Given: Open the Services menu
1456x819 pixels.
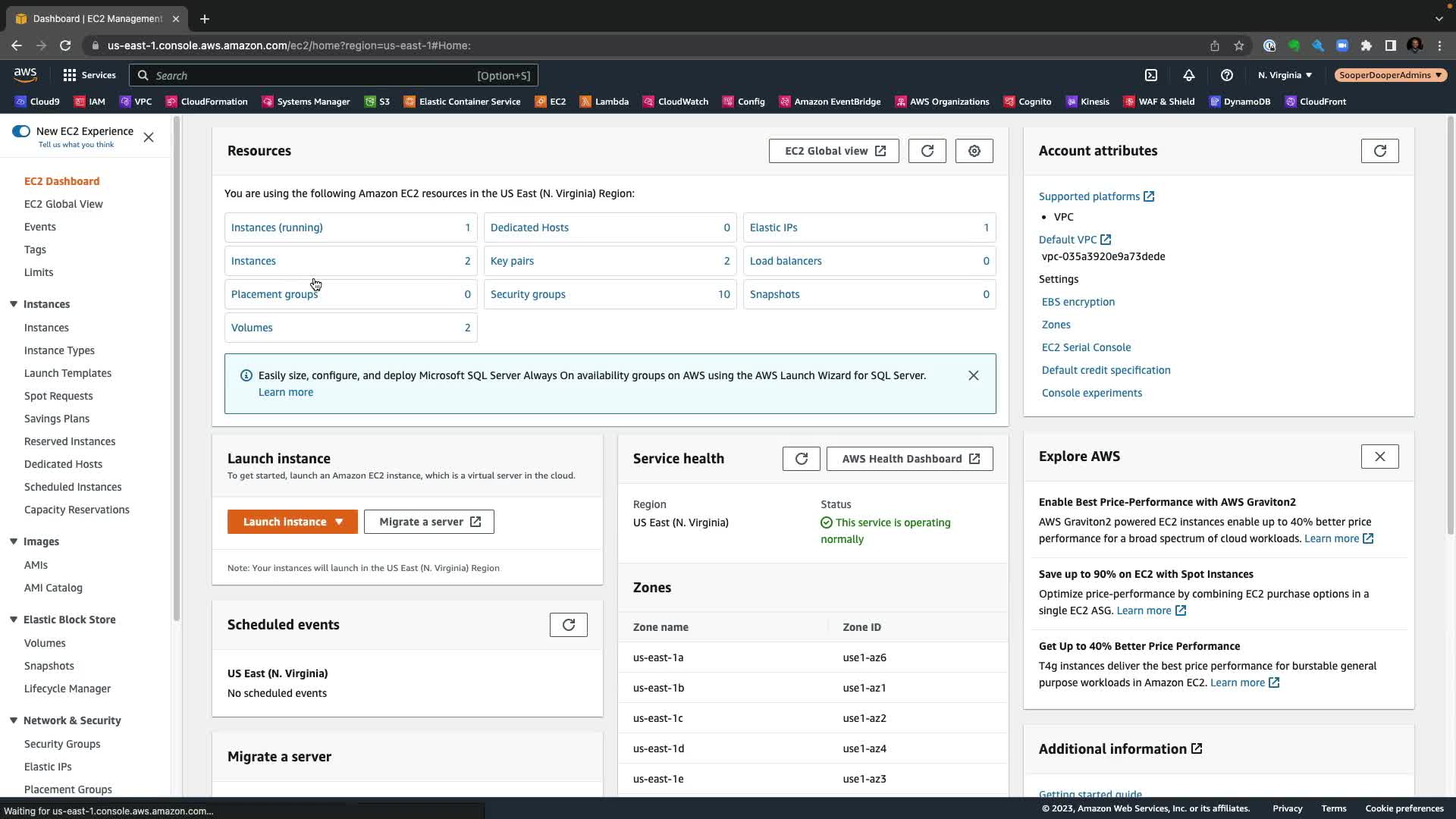Looking at the screenshot, I should pyautogui.click(x=89, y=75).
